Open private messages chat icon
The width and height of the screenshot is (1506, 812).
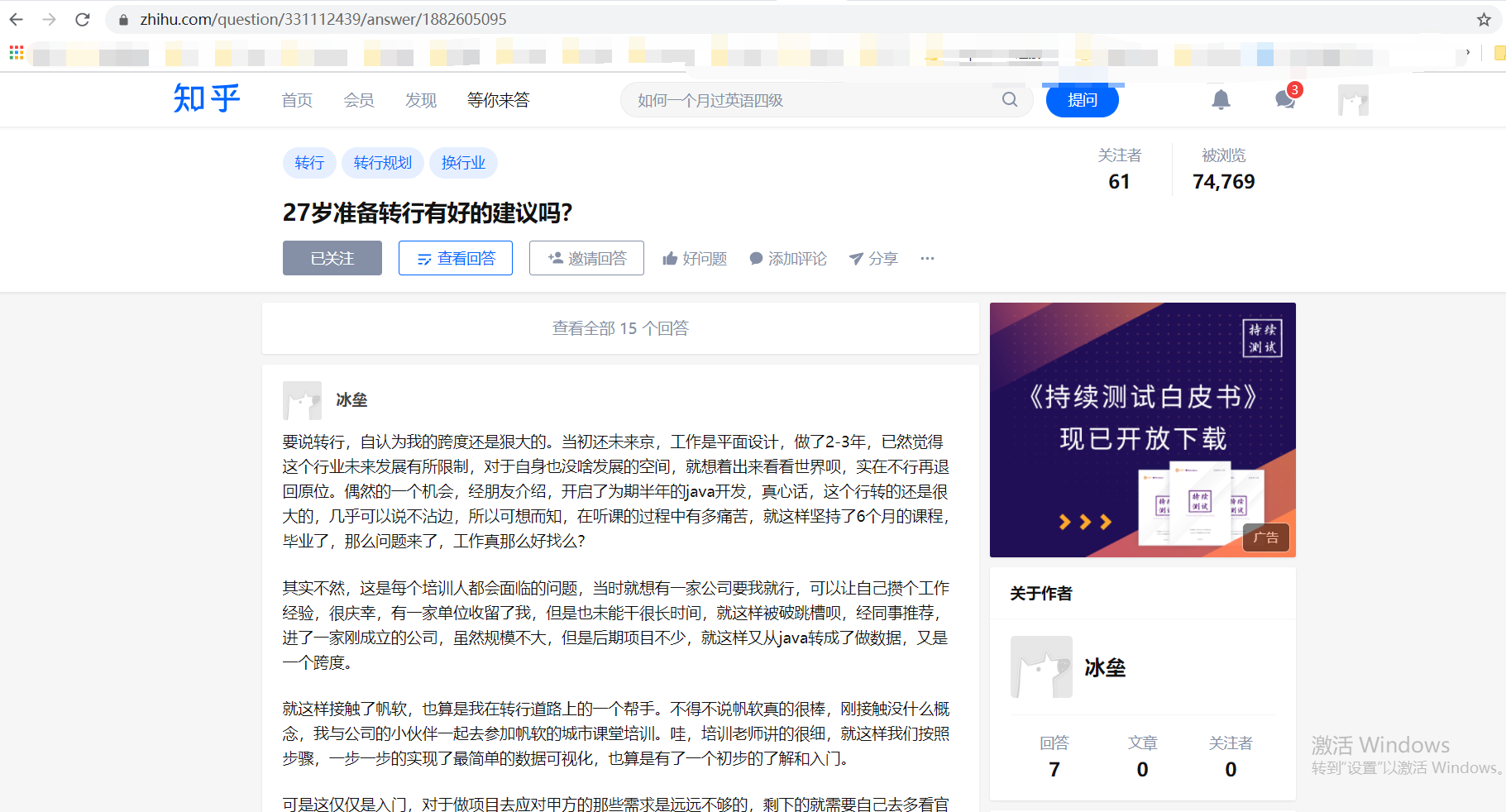click(x=1284, y=100)
